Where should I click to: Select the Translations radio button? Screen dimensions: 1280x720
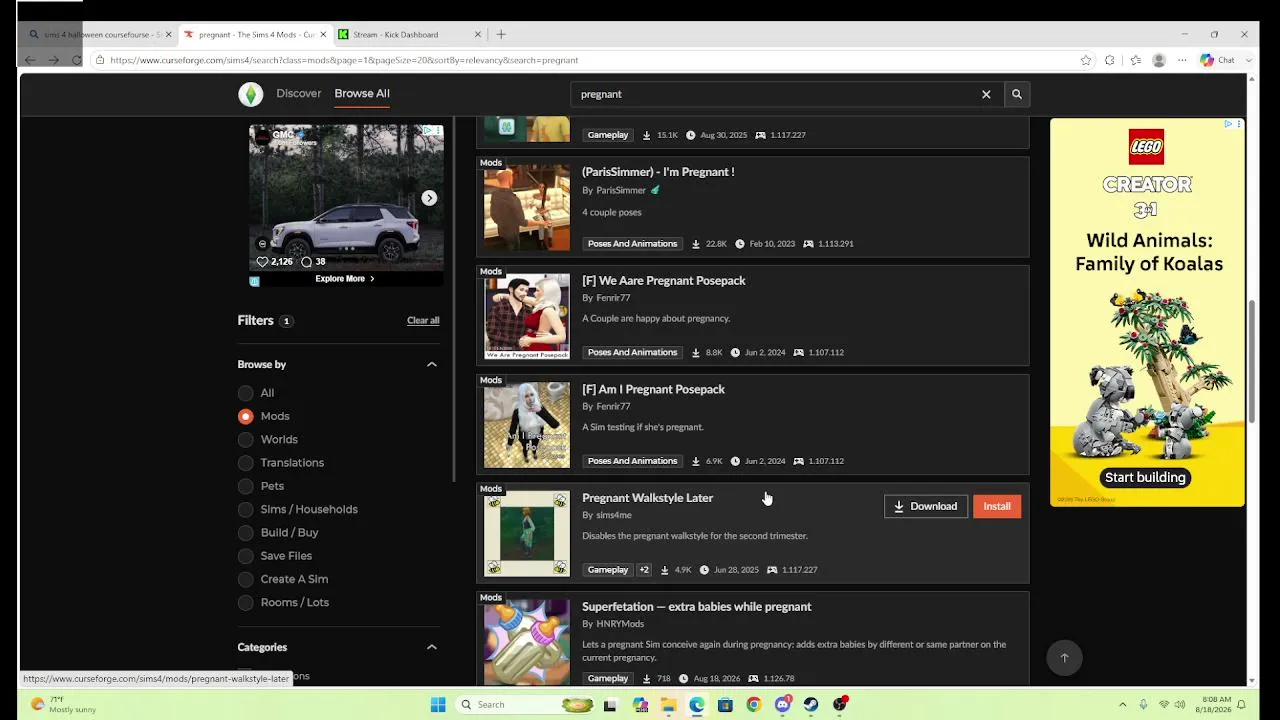[246, 463]
